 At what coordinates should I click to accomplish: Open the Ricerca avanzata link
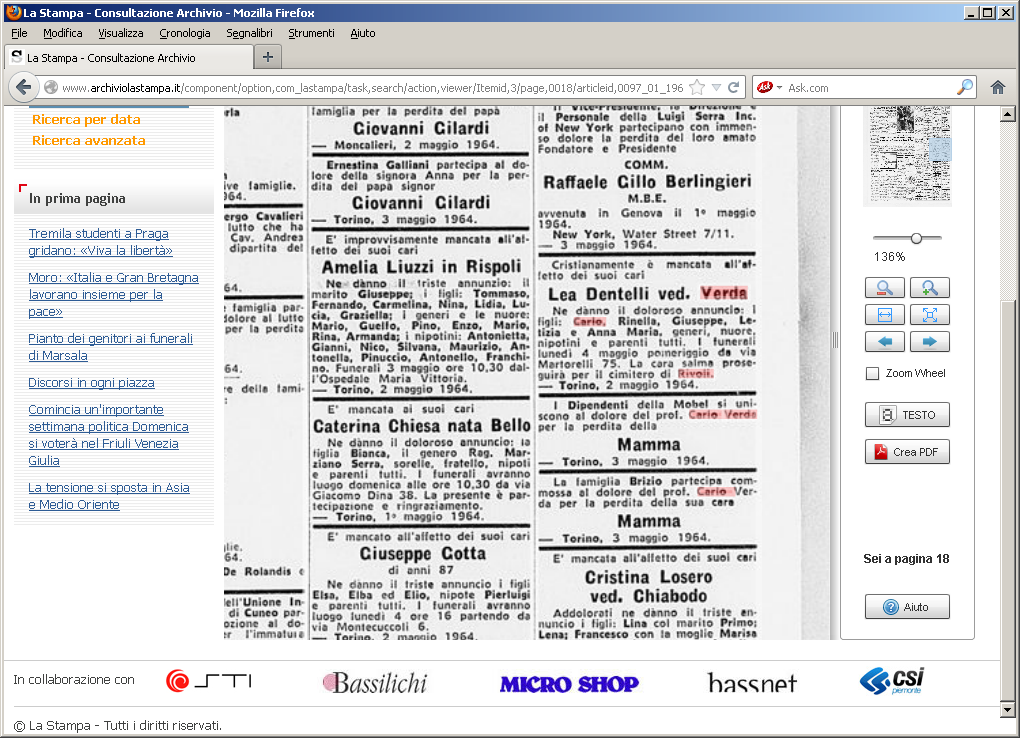[x=88, y=140]
